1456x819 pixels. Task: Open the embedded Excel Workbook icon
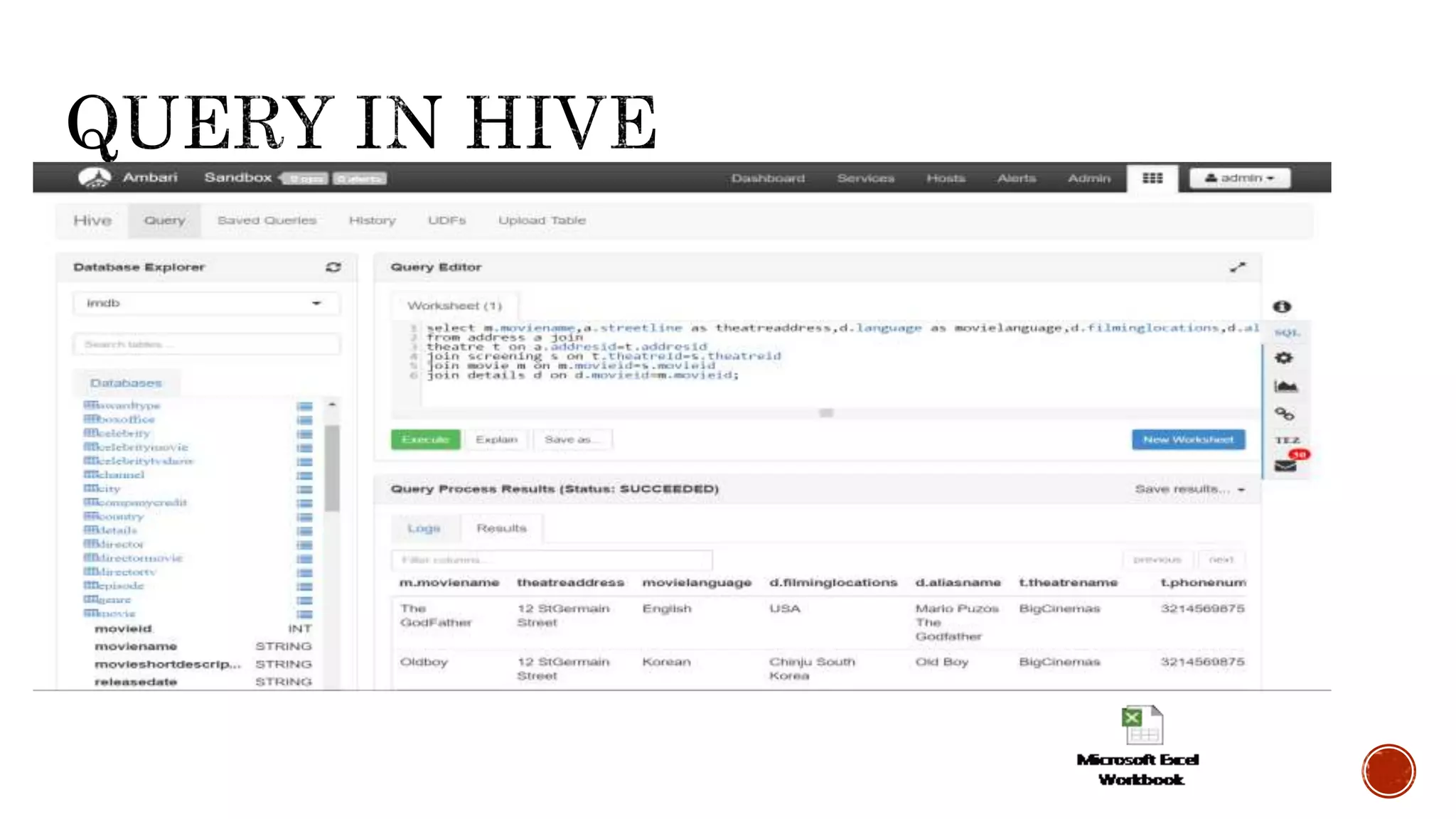(1142, 726)
